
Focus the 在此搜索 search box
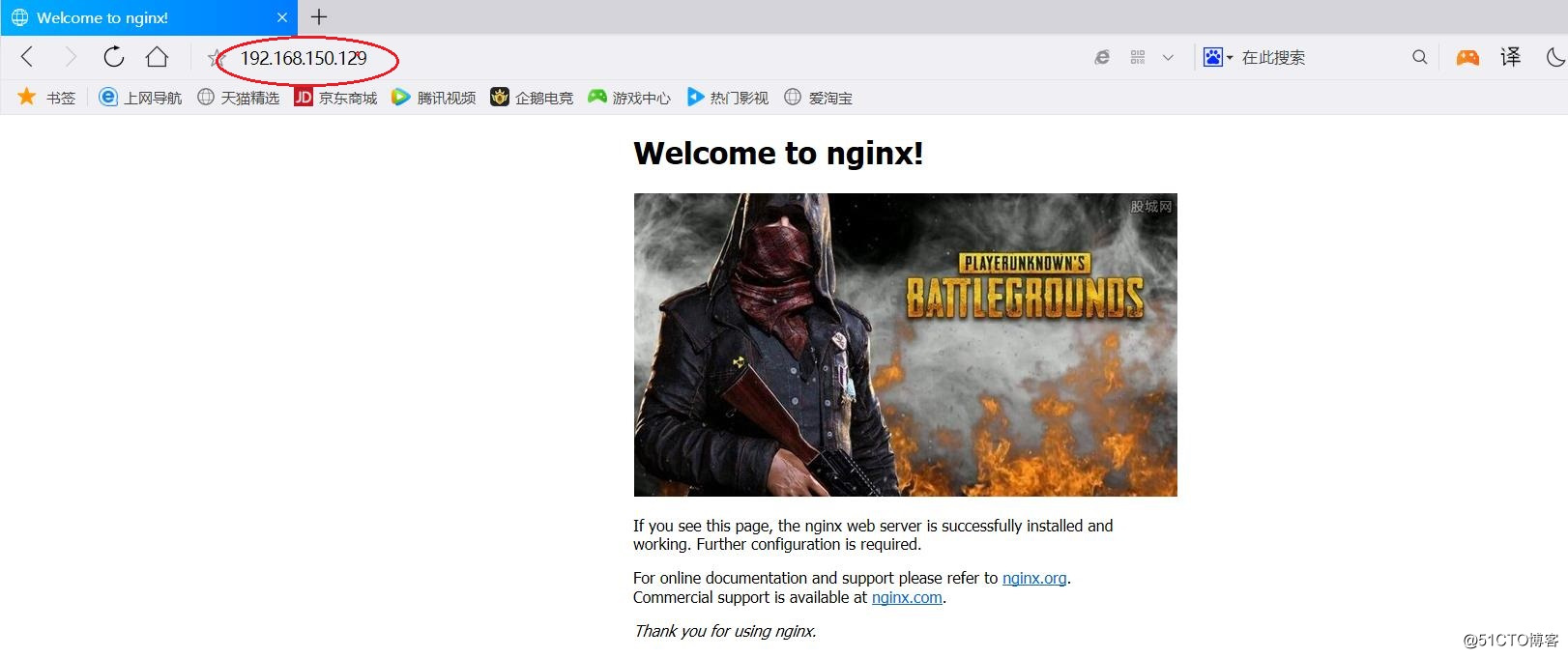coord(1320,57)
